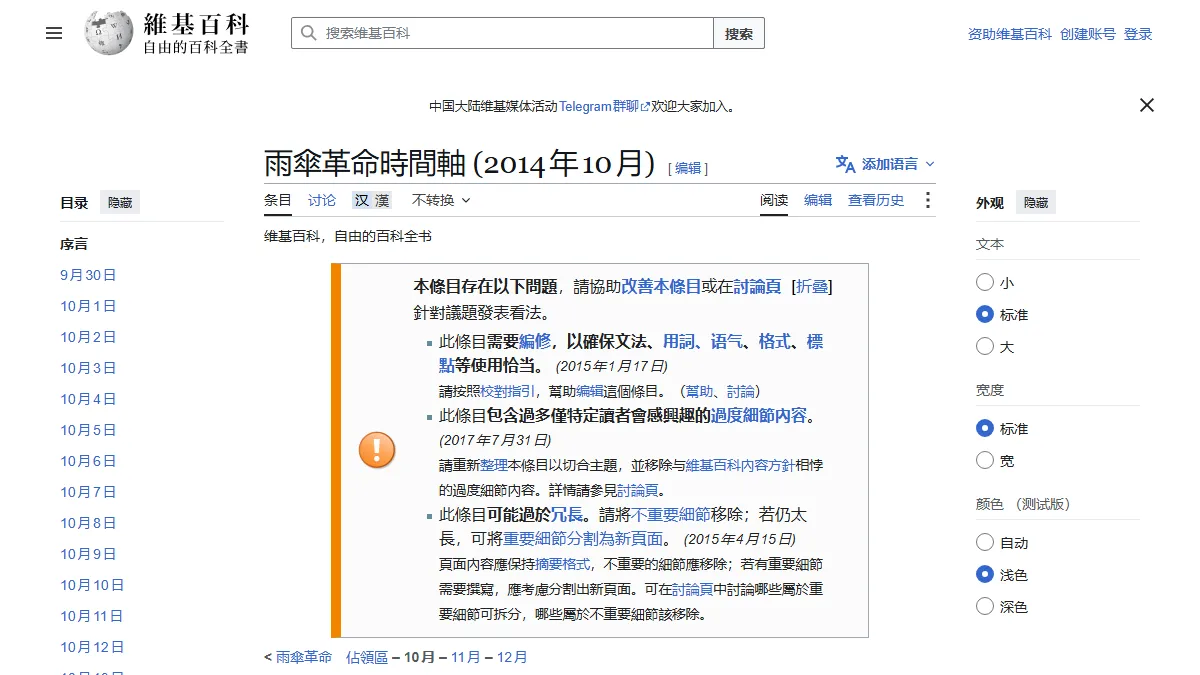Open 改善本條目 link
This screenshot has height=675, width=1200.
click(661, 286)
